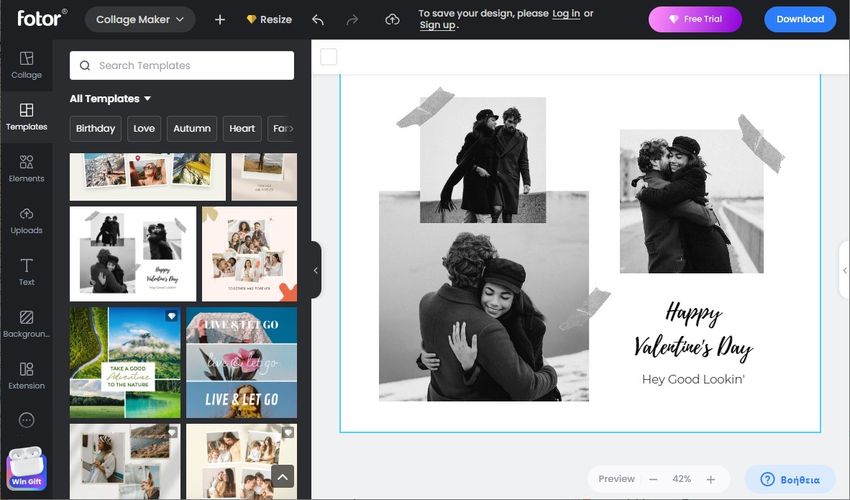
Task: Open the Uploads sidebar panel
Action: pyautogui.click(x=26, y=220)
